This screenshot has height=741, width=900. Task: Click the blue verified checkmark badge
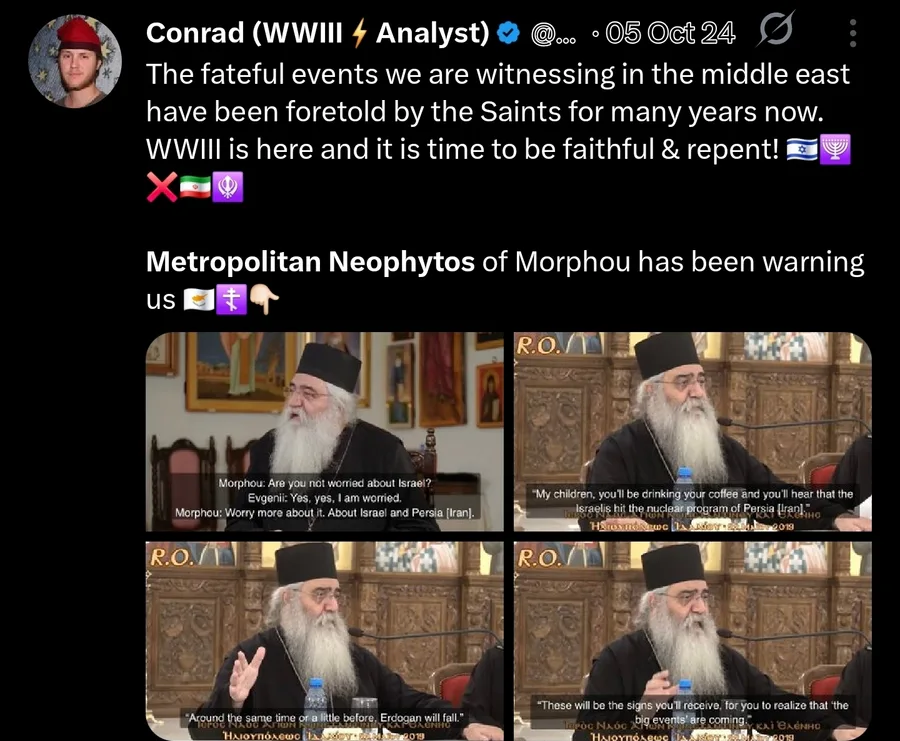click(x=507, y=33)
